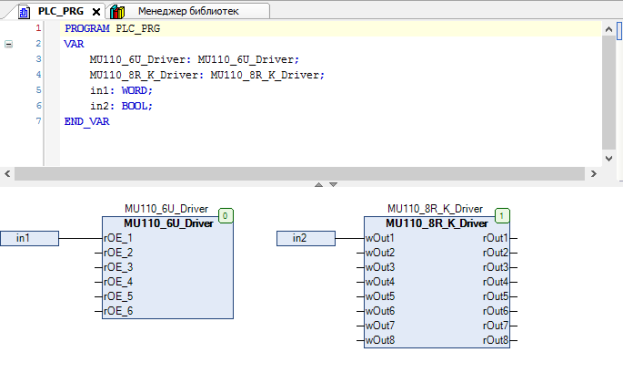Screen dimensions: 623x374
Task: Switch to the PLC_PRG tab
Action: [x=61, y=11]
